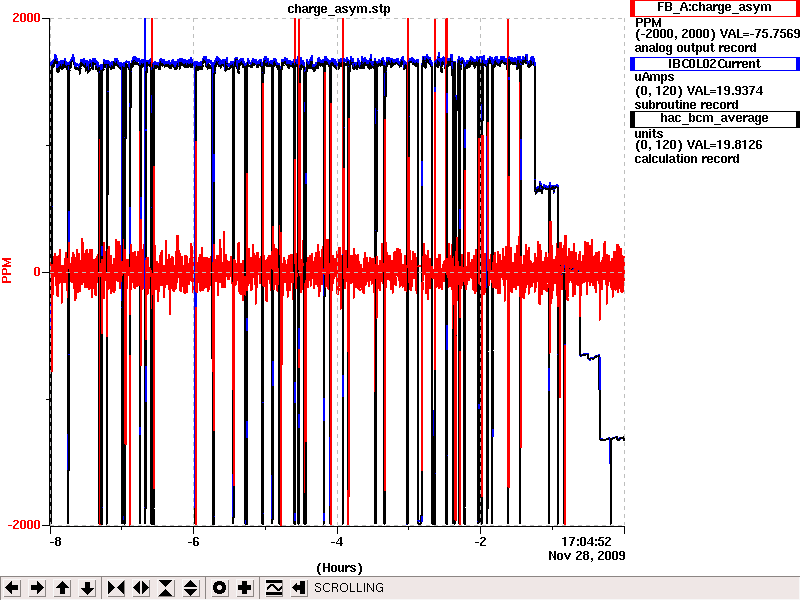Click the '17:04:52' timestamp label
The width and height of the screenshot is (800, 600).
(x=586, y=542)
